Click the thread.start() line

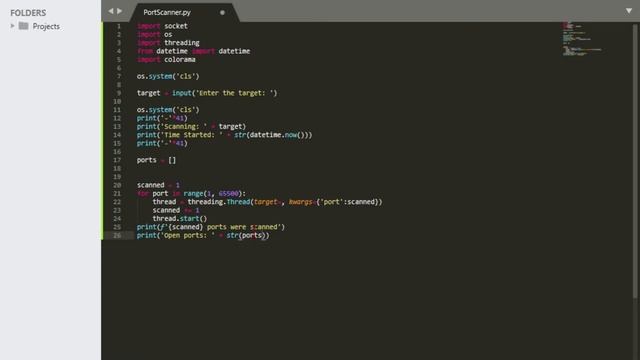click(180, 219)
